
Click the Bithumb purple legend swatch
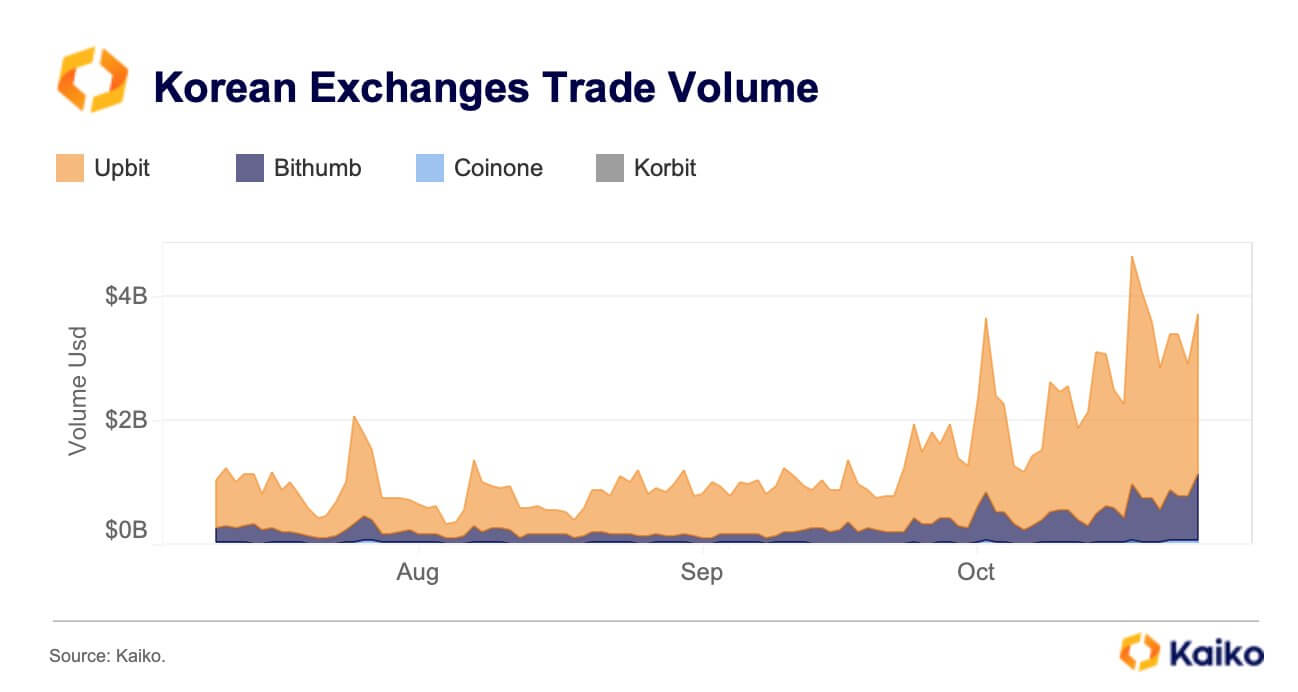(x=249, y=168)
